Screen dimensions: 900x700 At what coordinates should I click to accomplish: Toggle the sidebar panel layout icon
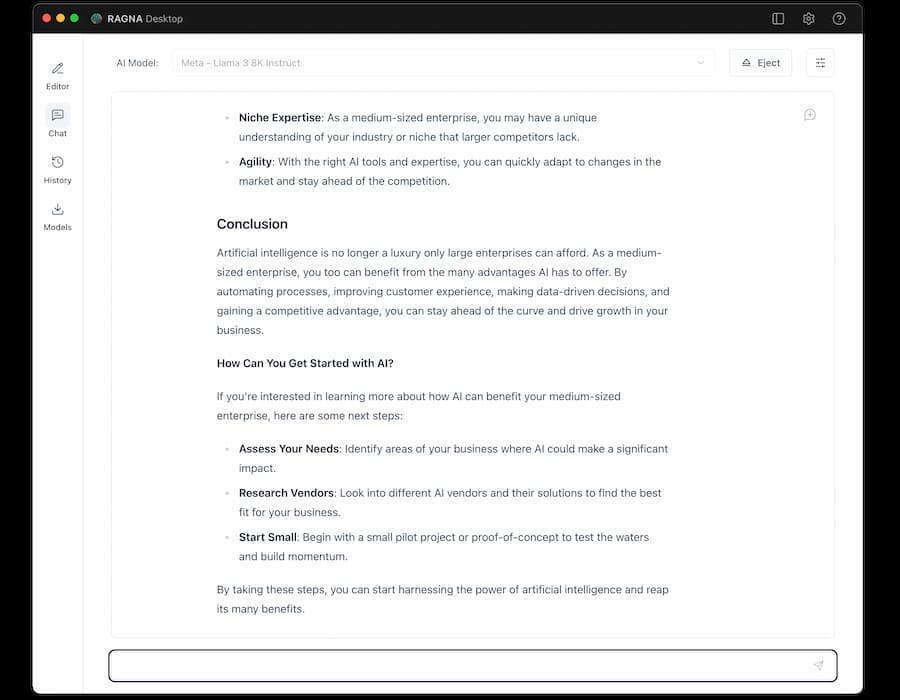coord(778,19)
